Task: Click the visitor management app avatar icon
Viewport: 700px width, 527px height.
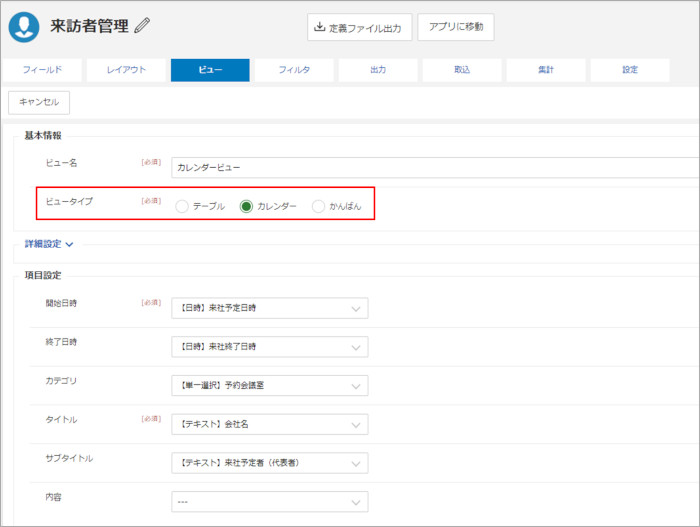Action: 24,27
